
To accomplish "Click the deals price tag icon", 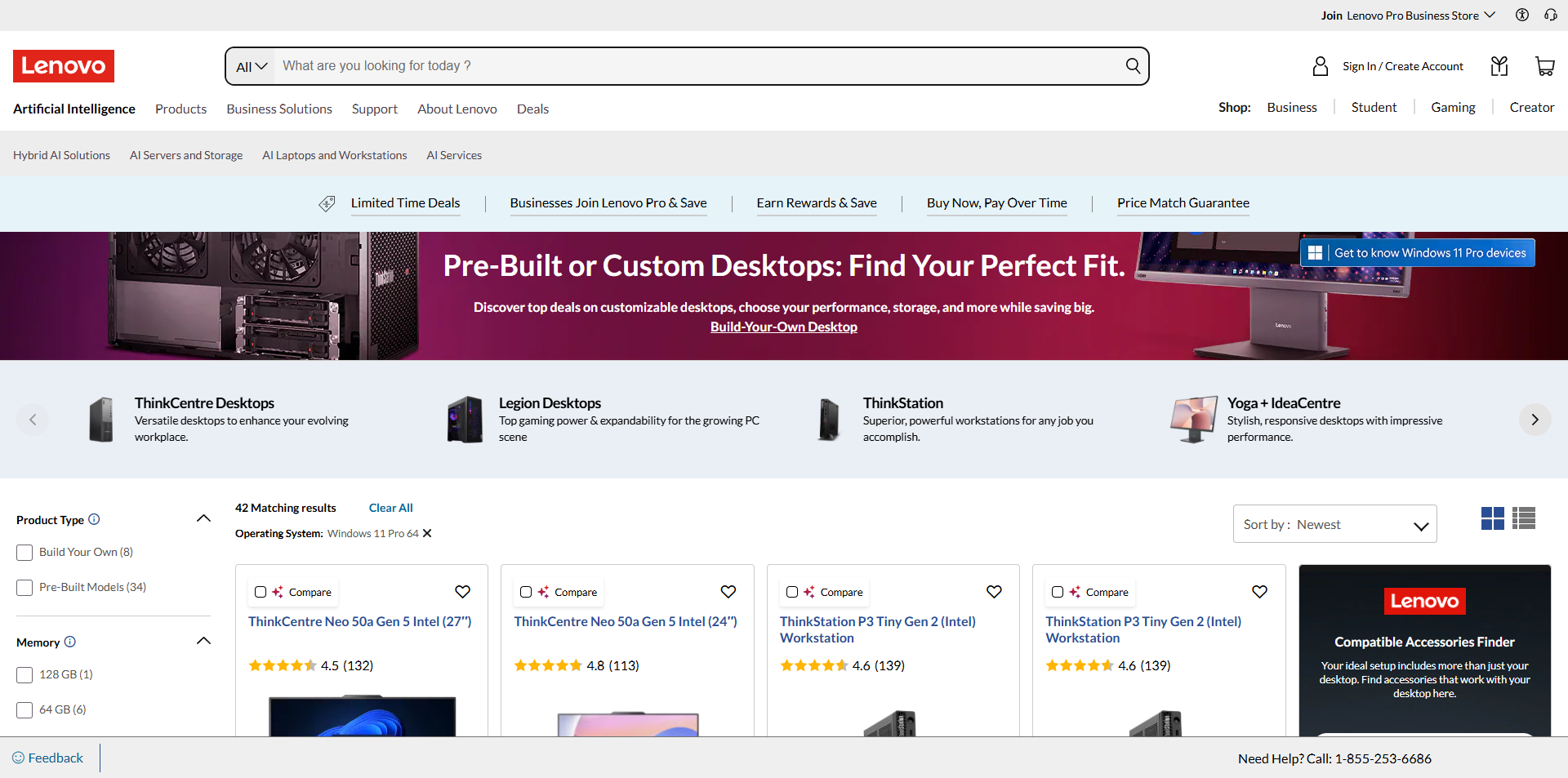I will [327, 203].
